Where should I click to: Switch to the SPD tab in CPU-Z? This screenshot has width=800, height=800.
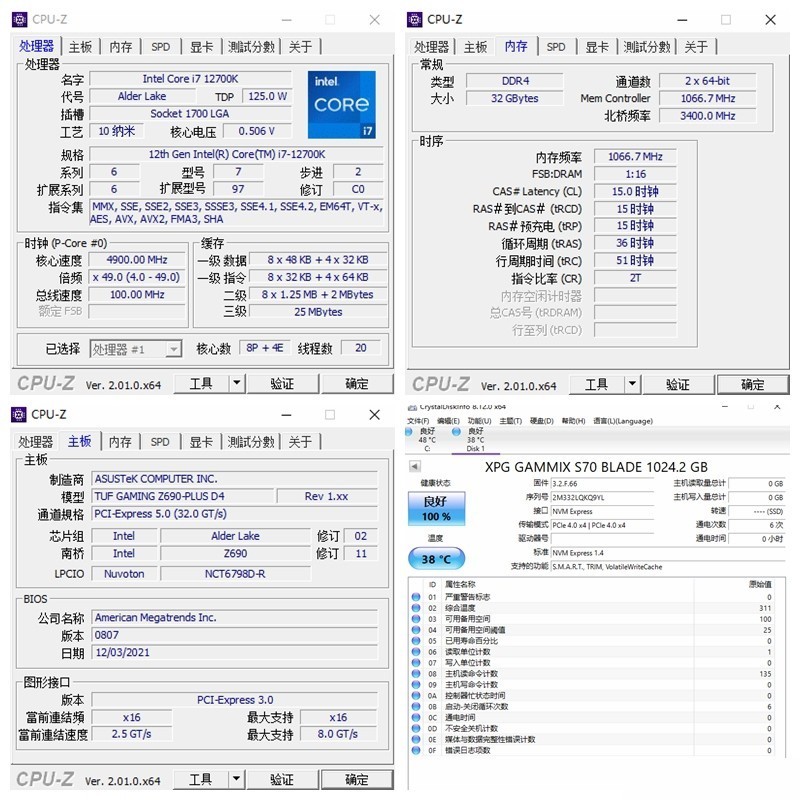click(160, 46)
